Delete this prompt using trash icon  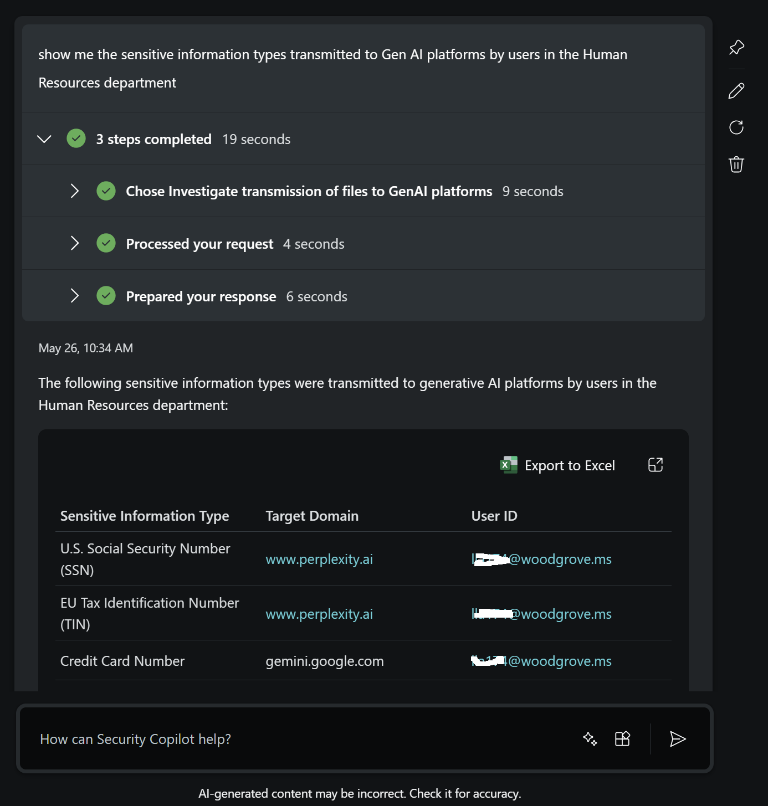coord(736,164)
